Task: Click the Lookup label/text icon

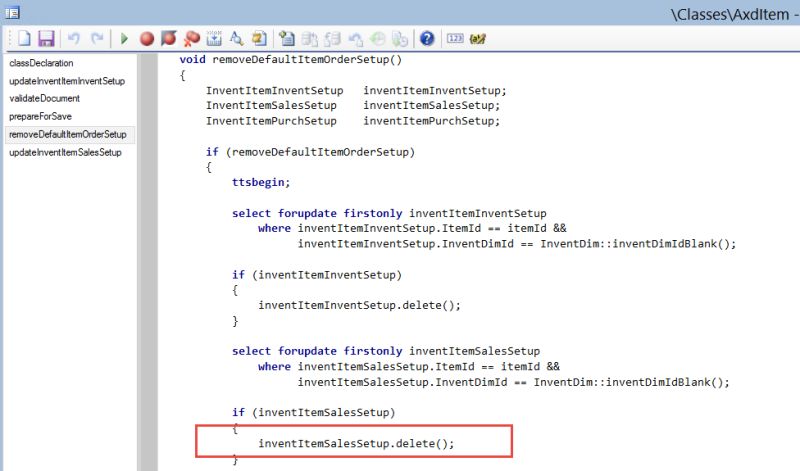Action: (259, 38)
